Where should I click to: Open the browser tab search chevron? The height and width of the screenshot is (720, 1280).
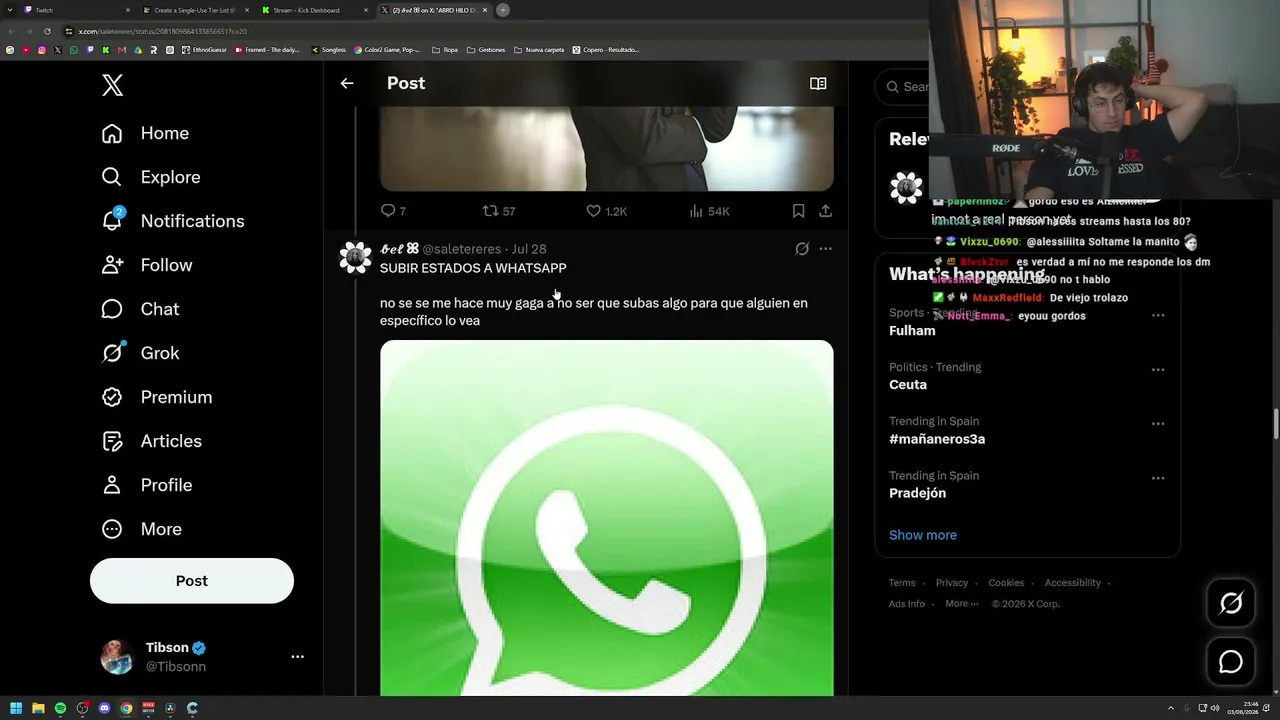(x=9, y=10)
